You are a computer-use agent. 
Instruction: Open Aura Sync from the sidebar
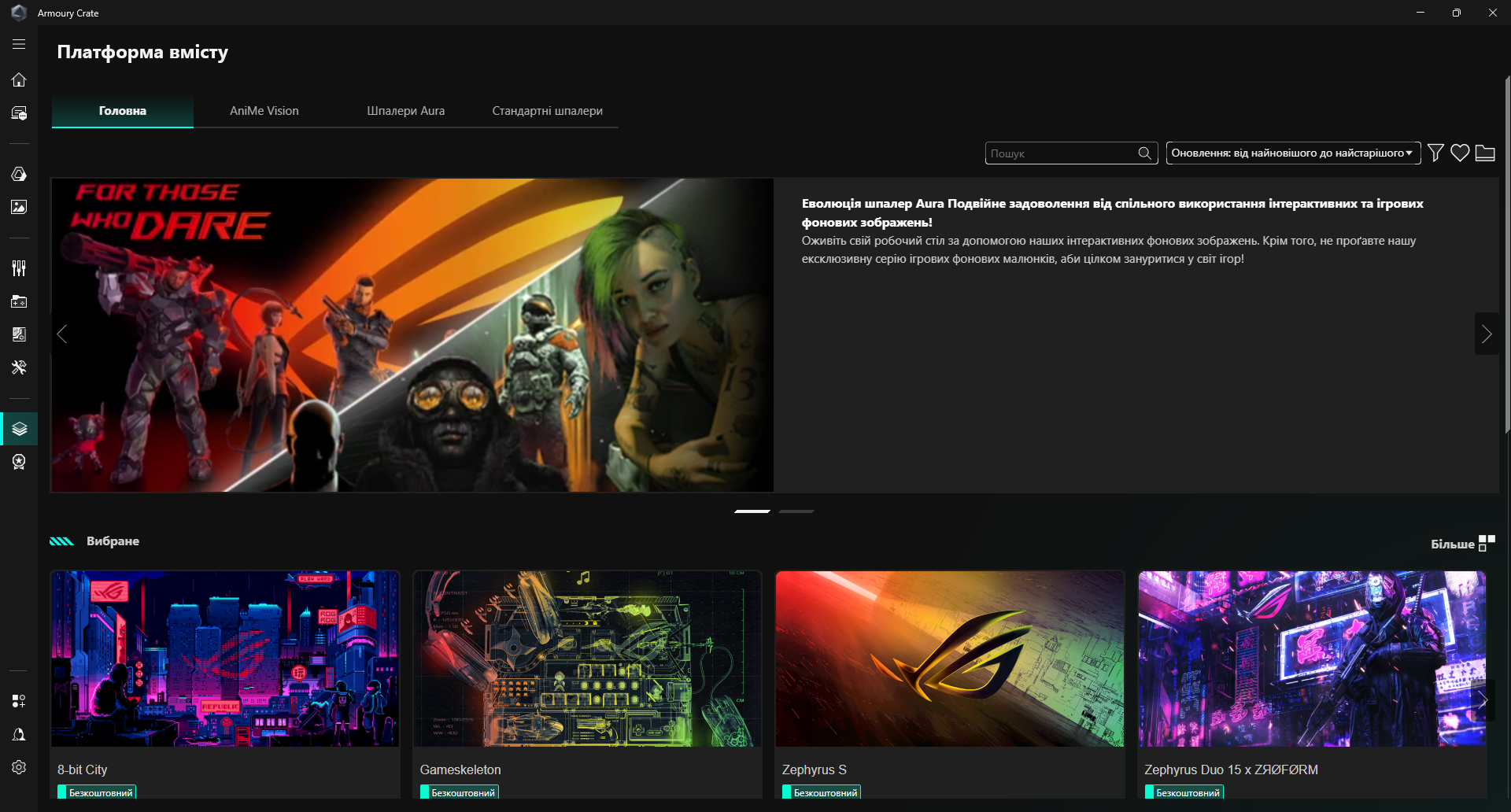(x=19, y=174)
